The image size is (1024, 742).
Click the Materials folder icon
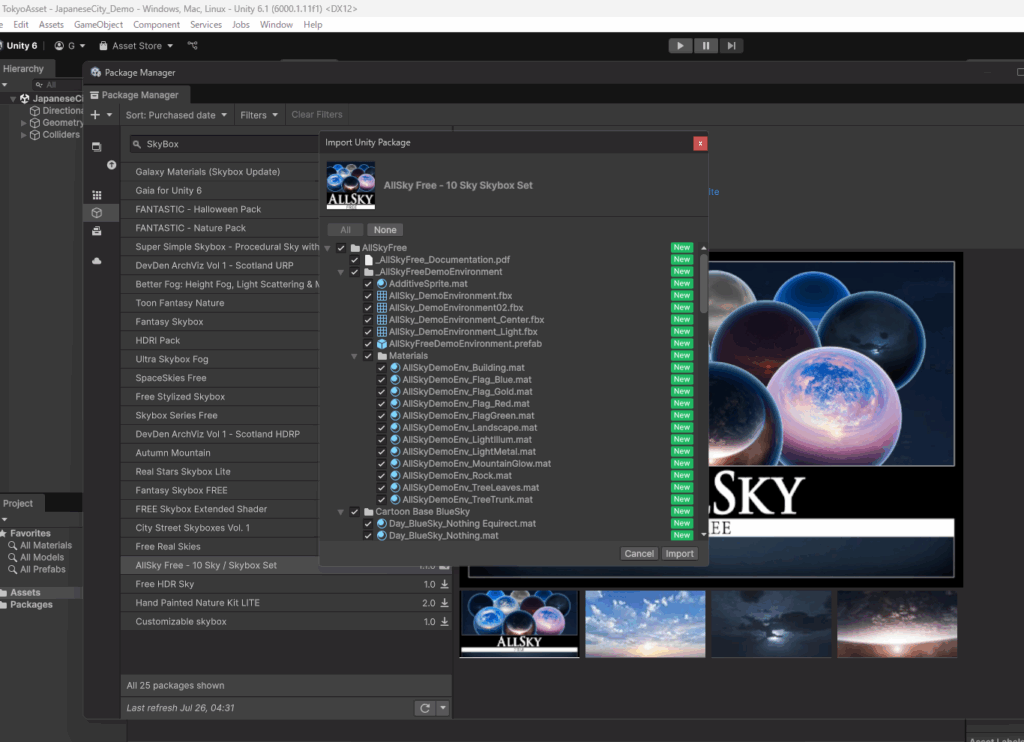(382, 356)
